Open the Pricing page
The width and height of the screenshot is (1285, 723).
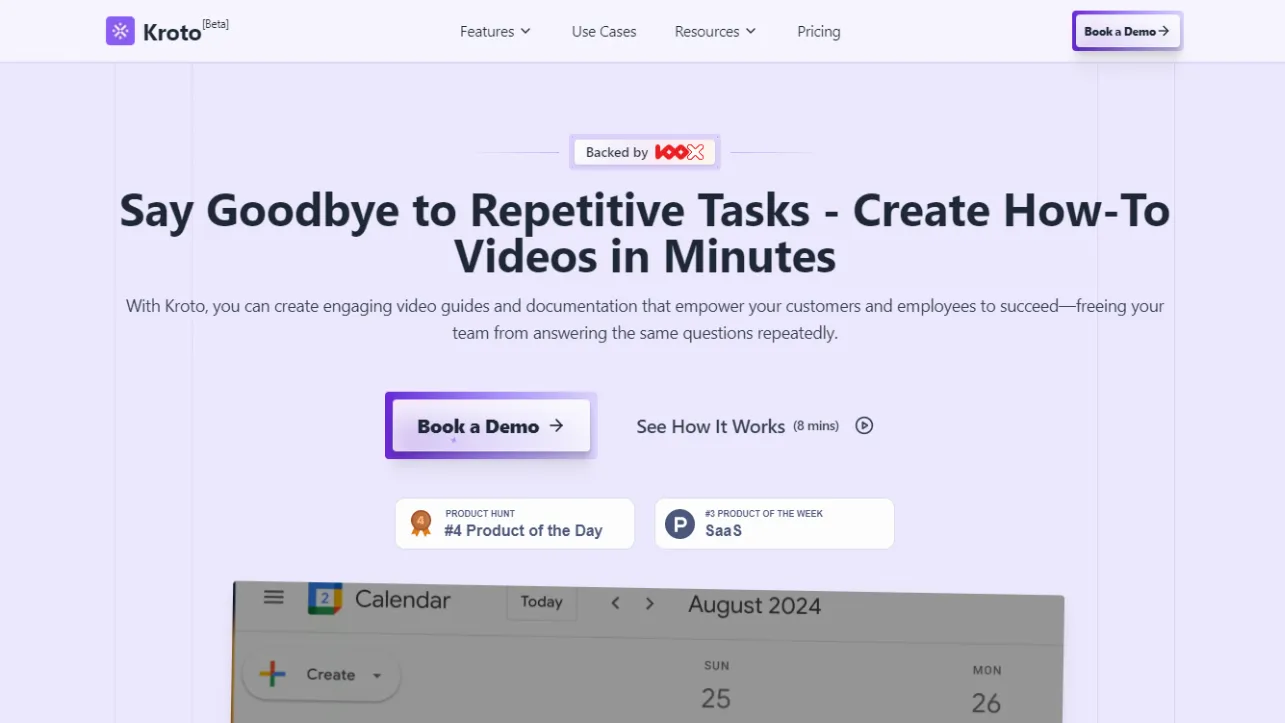coord(819,32)
